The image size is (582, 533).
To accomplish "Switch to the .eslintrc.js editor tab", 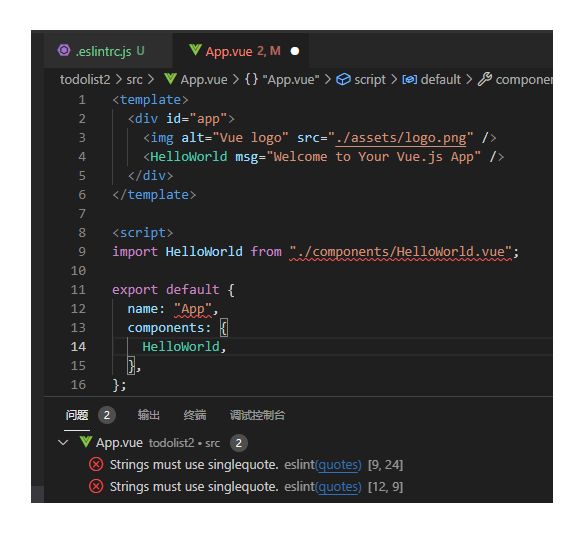I will 108,51.
